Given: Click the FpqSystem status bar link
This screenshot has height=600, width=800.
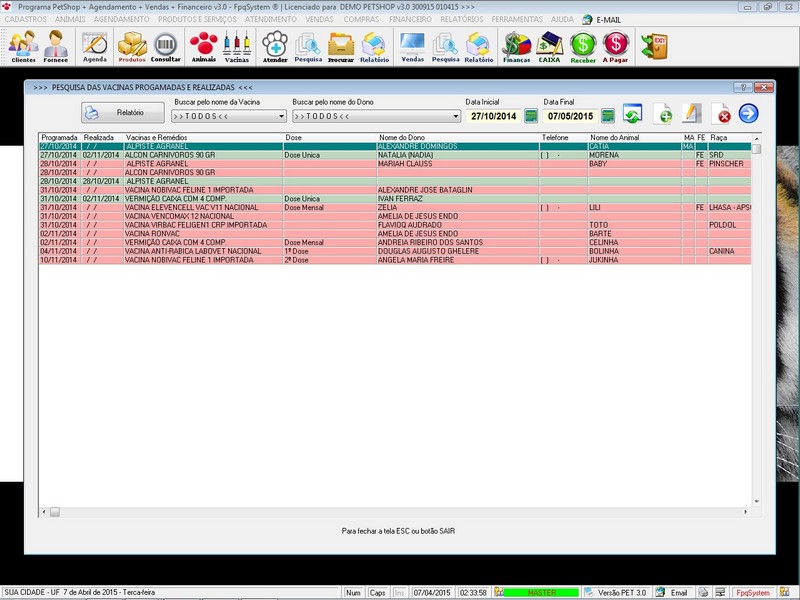Looking at the screenshot, I should pyautogui.click(x=753, y=592).
